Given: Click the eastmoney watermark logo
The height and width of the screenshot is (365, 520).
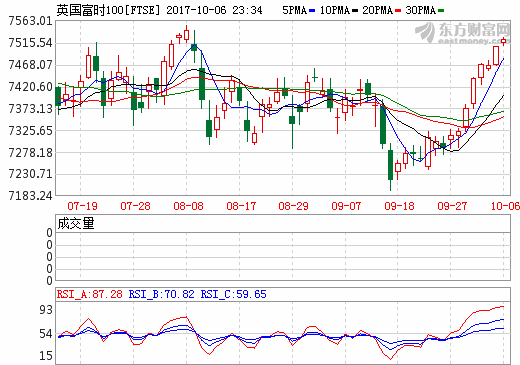Looking at the screenshot, I should click(x=462, y=33).
